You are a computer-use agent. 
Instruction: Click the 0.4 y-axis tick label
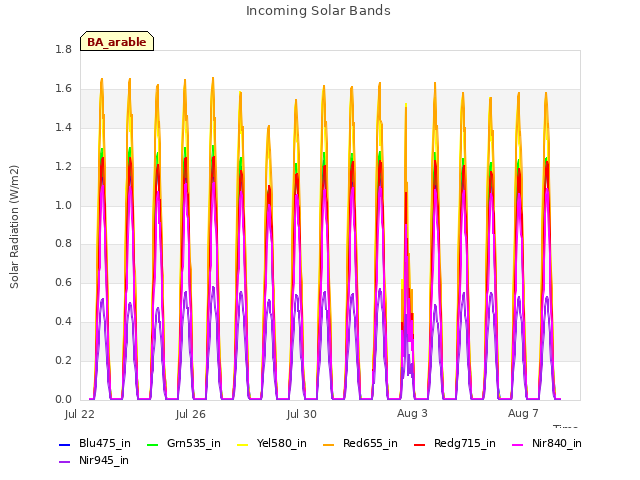point(63,322)
